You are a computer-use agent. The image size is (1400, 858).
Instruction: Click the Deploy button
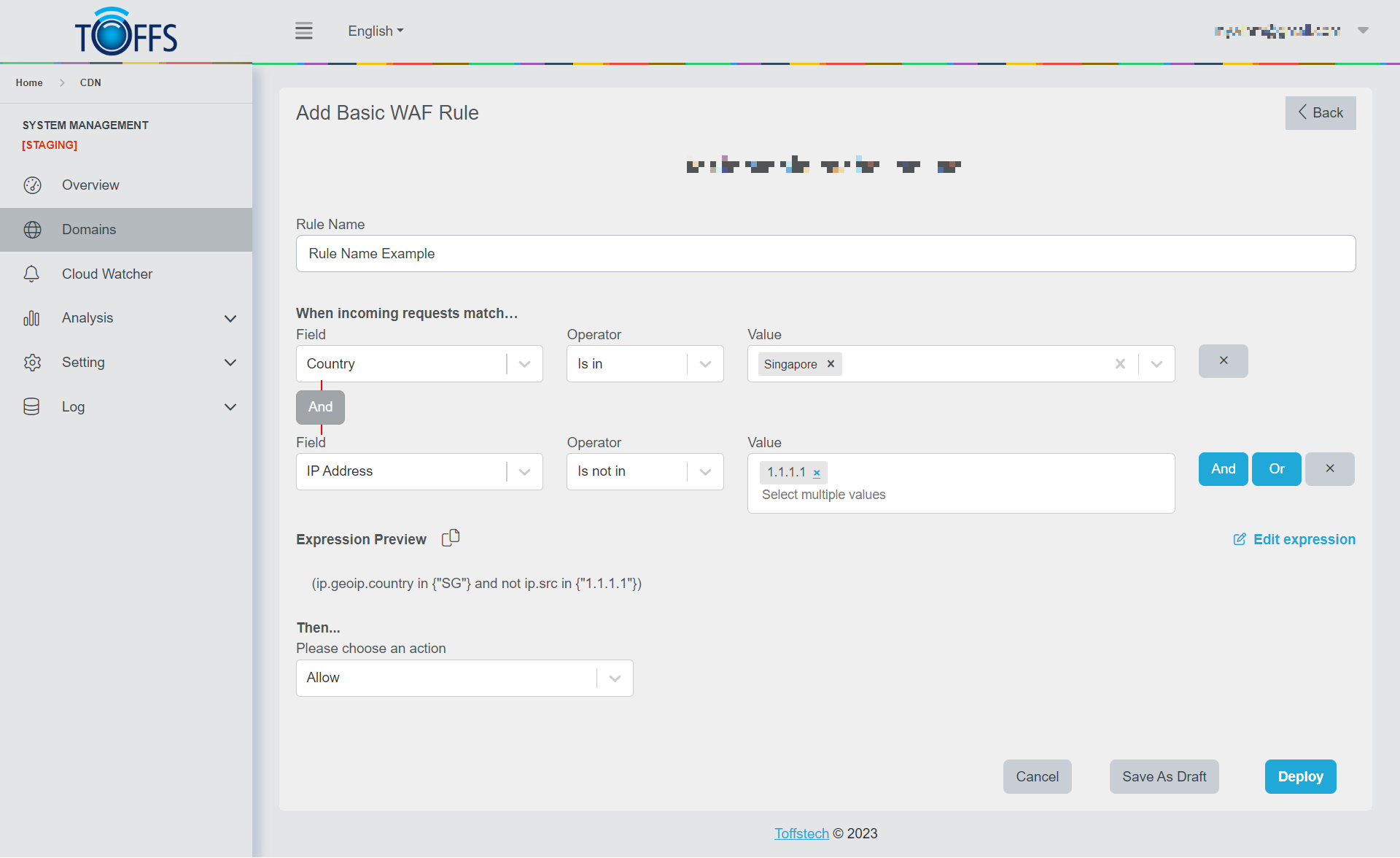pos(1300,777)
